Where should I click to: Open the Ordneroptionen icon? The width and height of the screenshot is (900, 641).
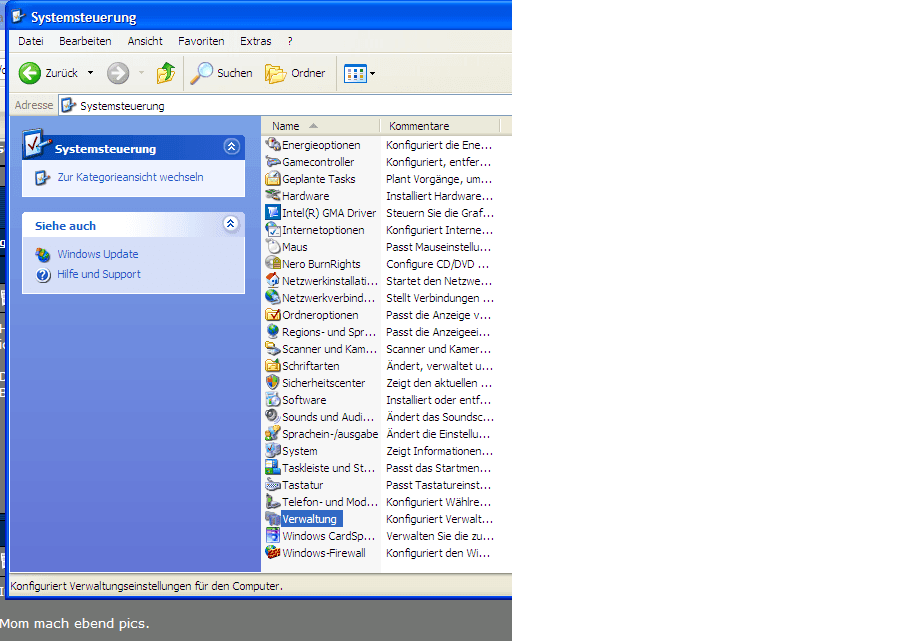pos(273,315)
